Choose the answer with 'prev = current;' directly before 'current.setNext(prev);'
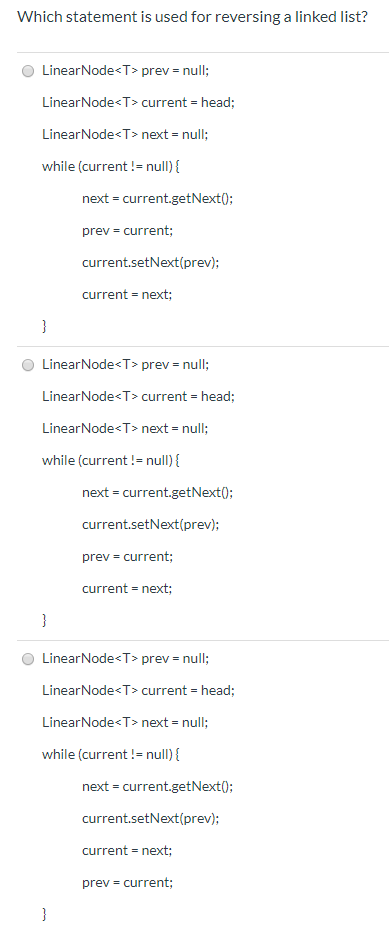The width and height of the screenshot is (389, 930). (x=28, y=71)
